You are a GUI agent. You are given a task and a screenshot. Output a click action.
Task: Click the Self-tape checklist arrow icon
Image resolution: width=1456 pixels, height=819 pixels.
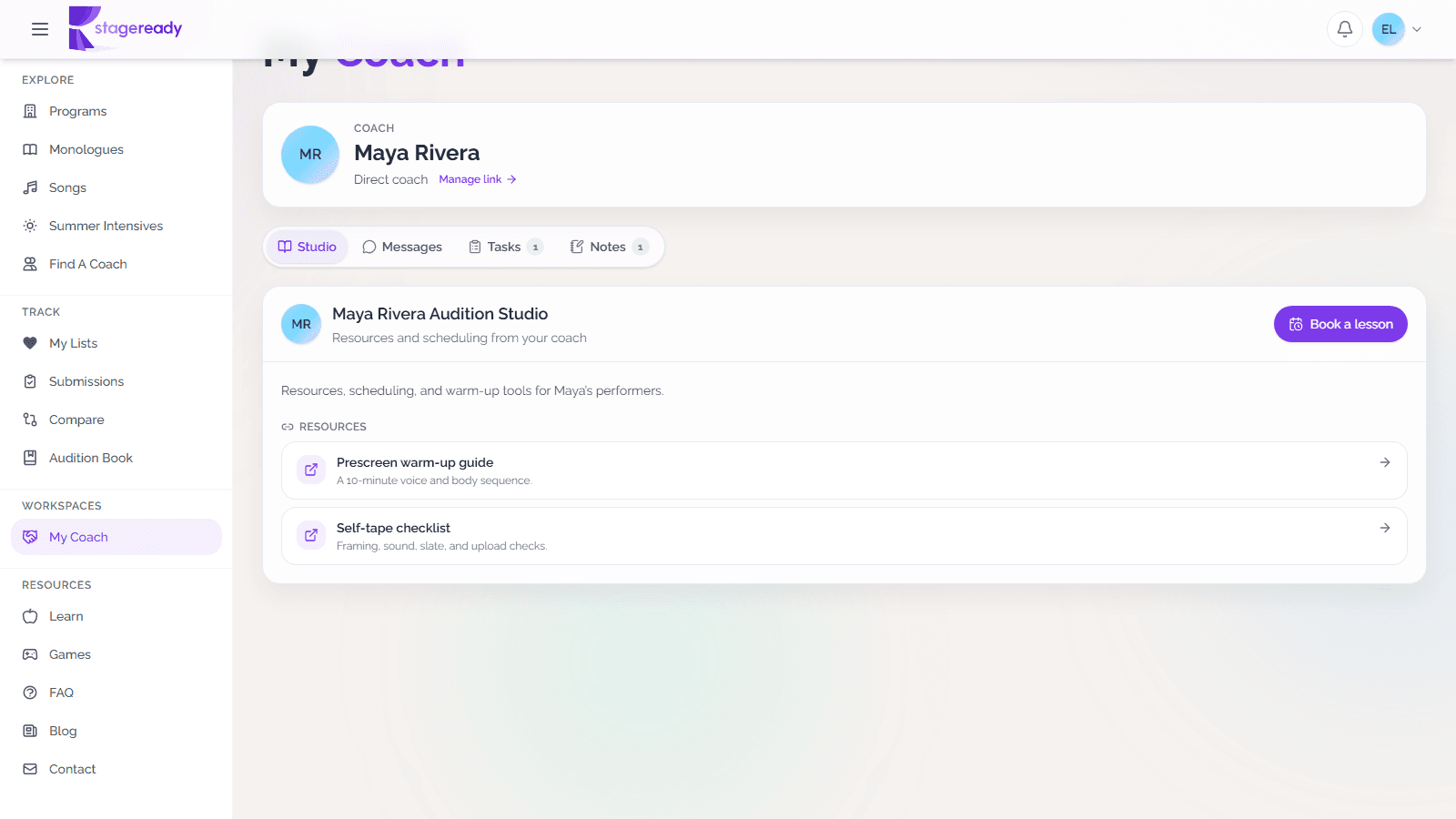[1385, 528]
